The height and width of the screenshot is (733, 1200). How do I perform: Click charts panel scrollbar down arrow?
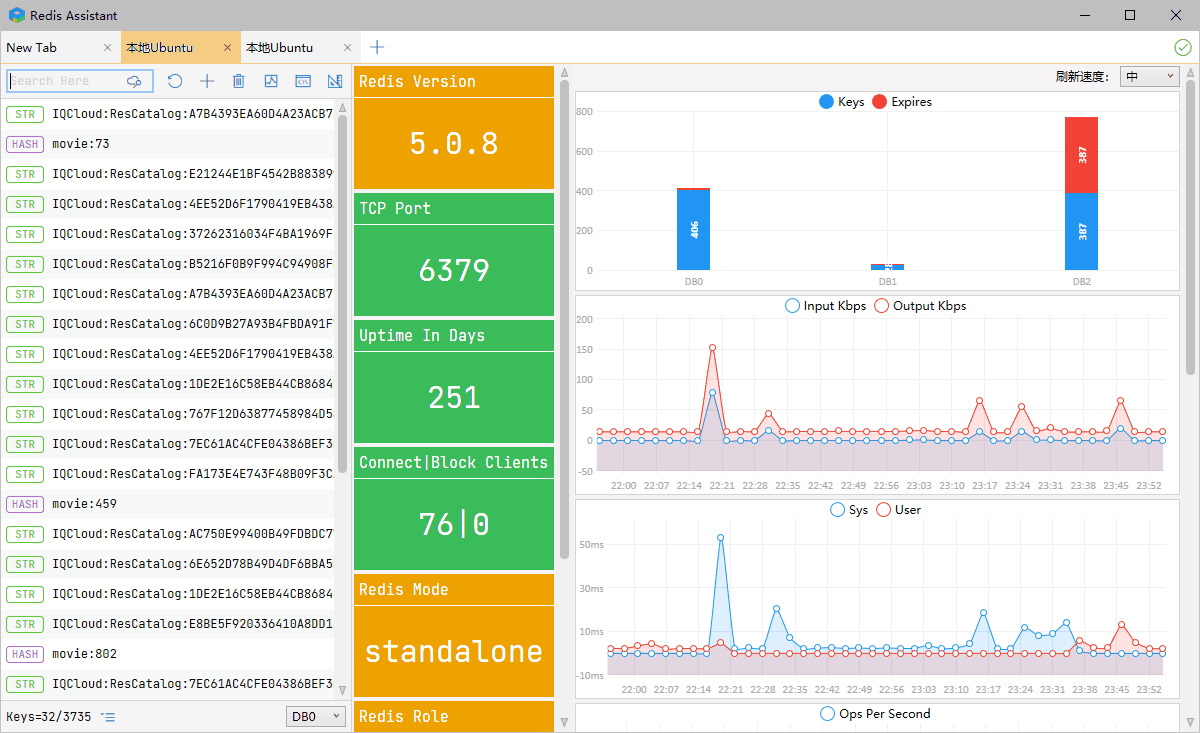(x=1190, y=723)
